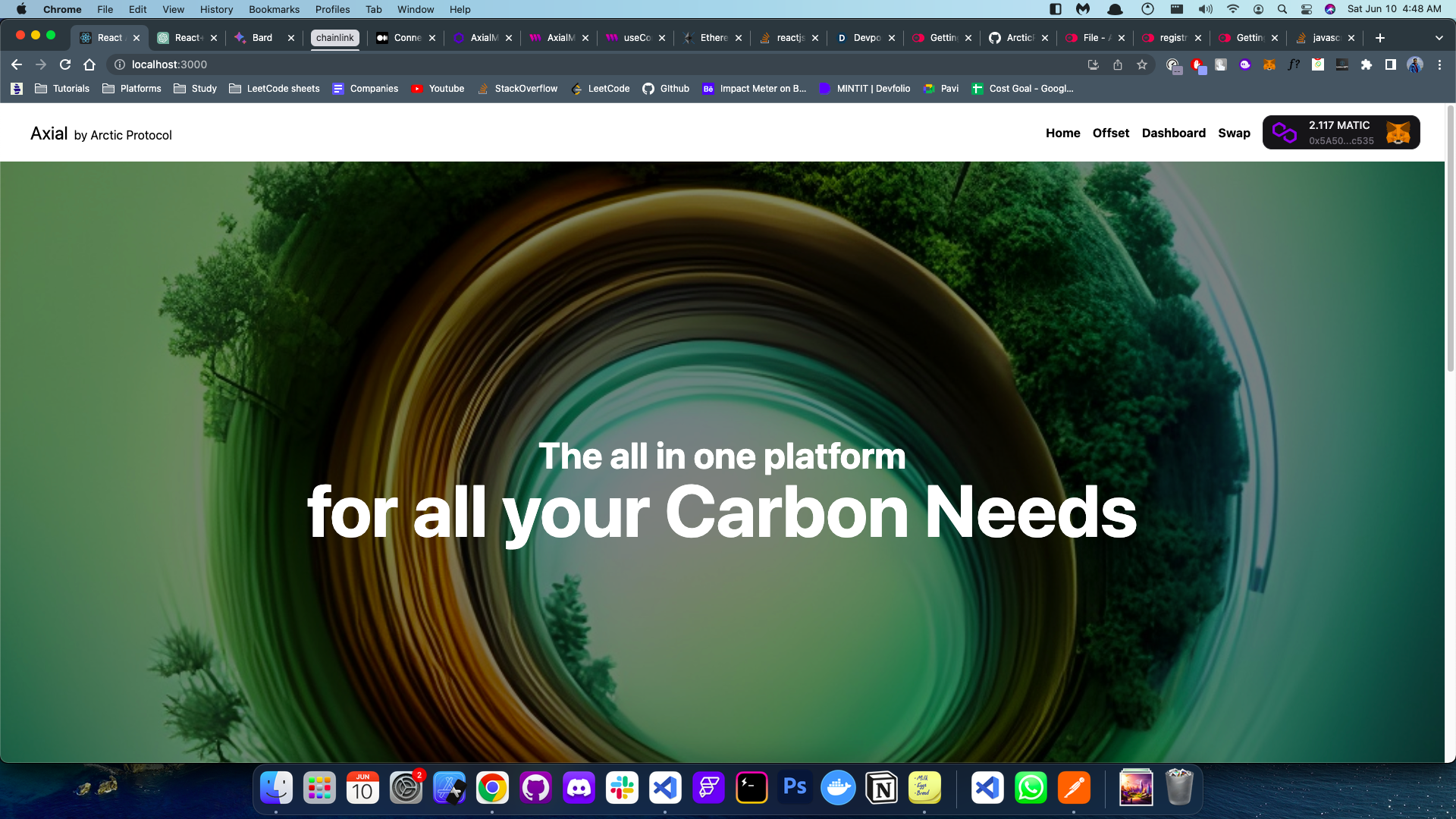Open the Share page icon in address bar

(1118, 64)
